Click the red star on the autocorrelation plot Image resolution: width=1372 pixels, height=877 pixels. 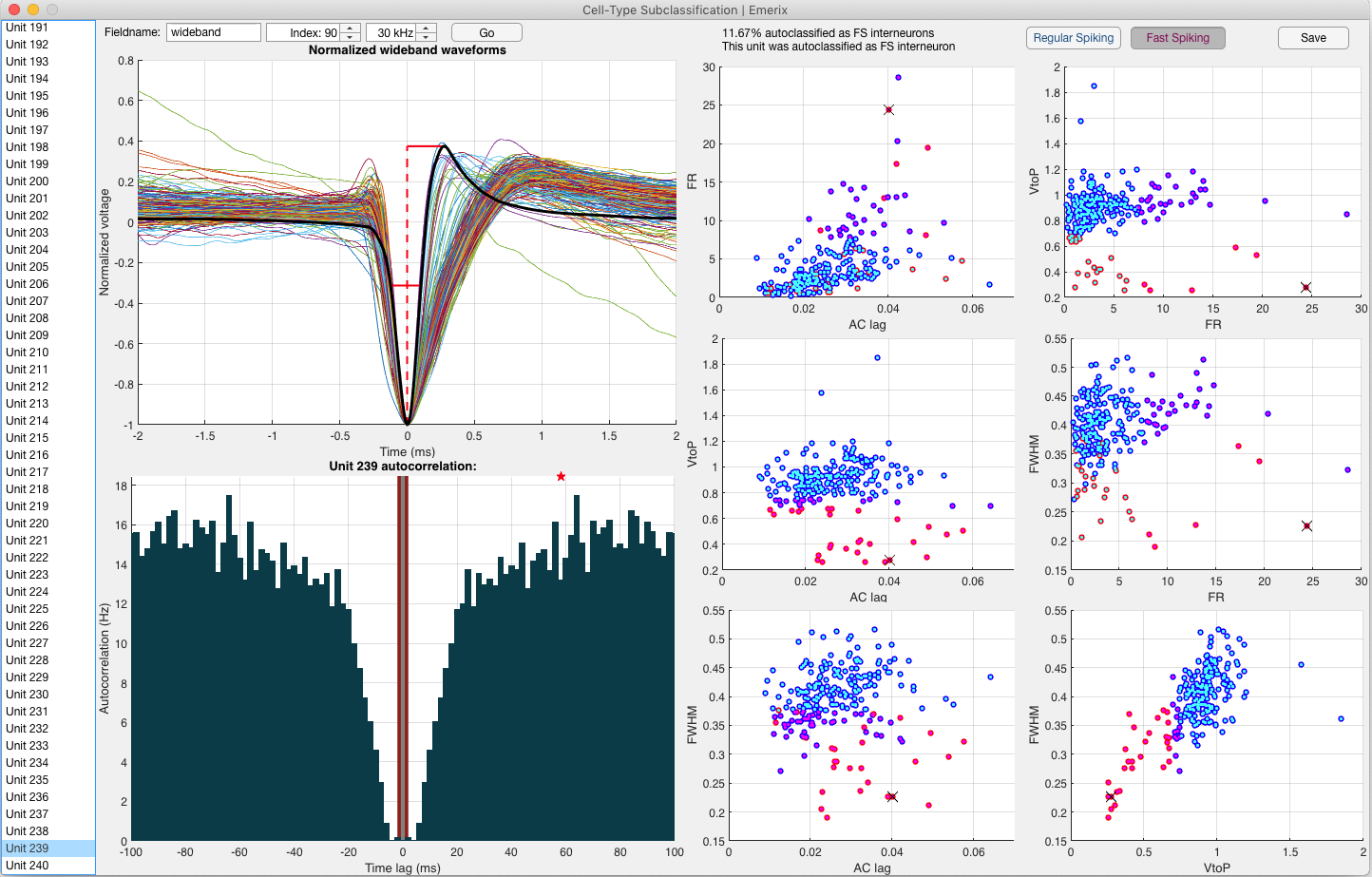[561, 476]
